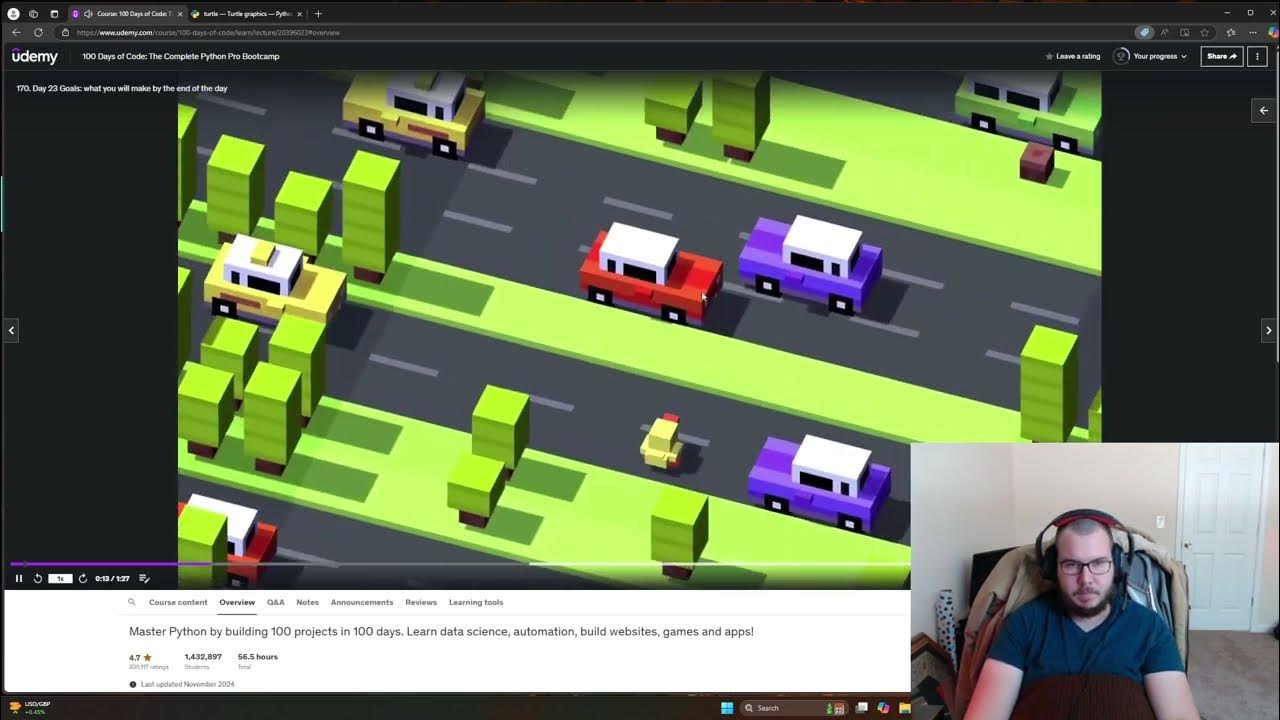Click the 56.5 hours total text
Viewport: 1280px width, 720px height.
[258, 657]
